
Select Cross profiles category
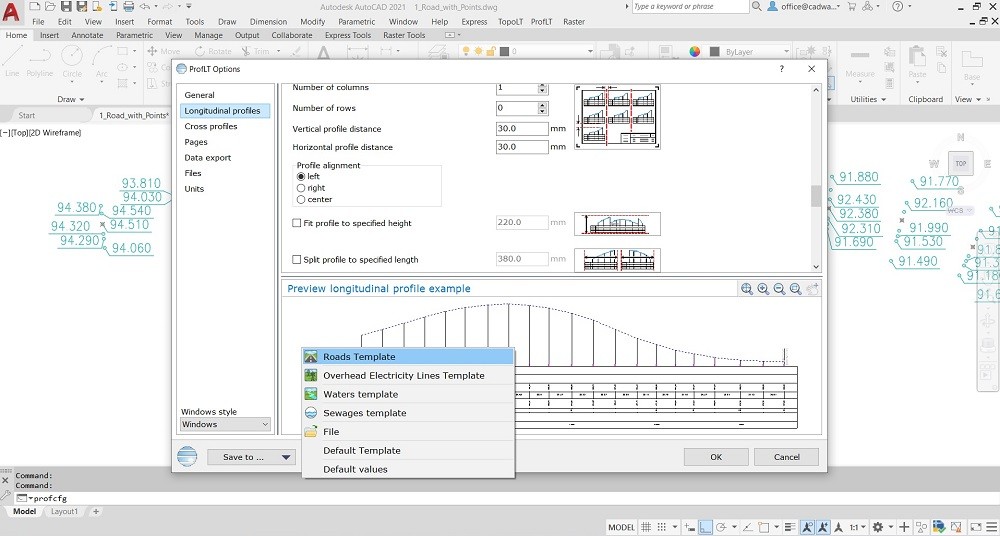click(x=210, y=126)
